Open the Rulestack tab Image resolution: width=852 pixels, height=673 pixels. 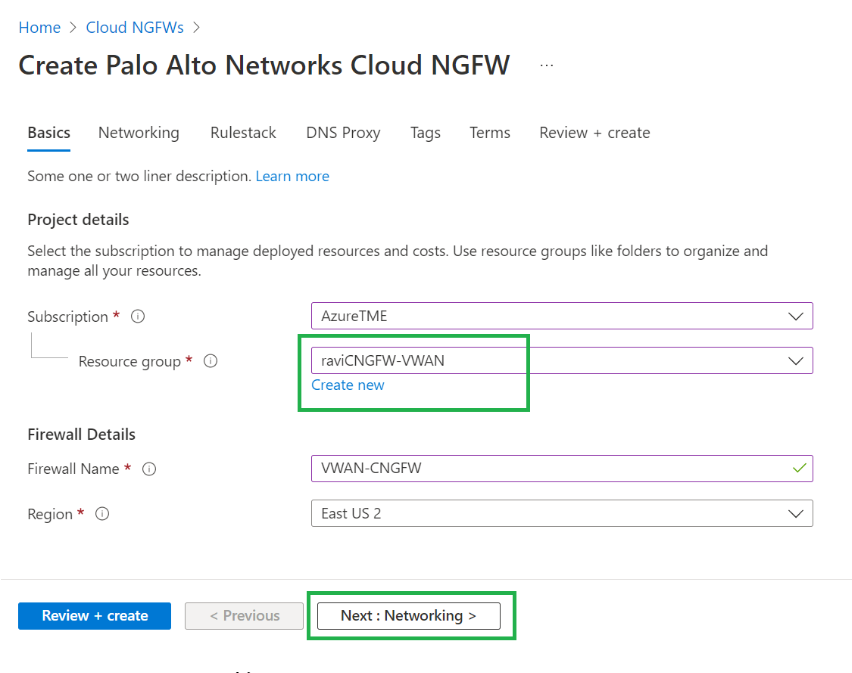point(242,133)
